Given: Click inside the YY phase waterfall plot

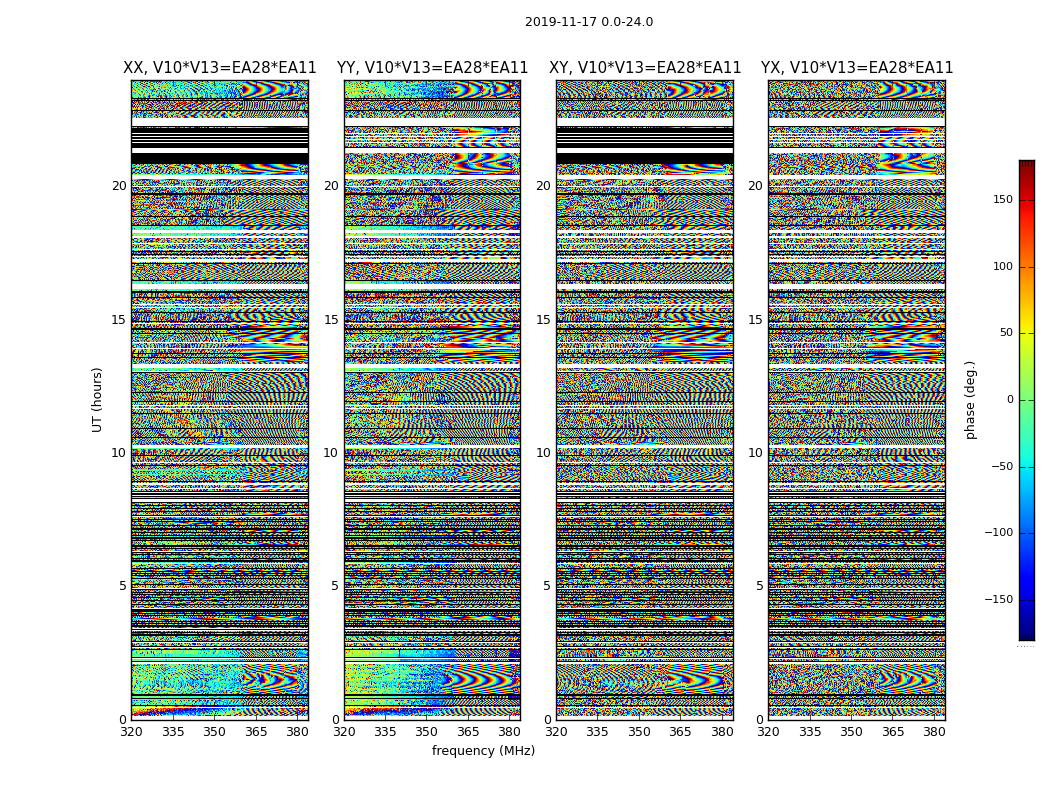Looking at the screenshot, I should (432, 400).
